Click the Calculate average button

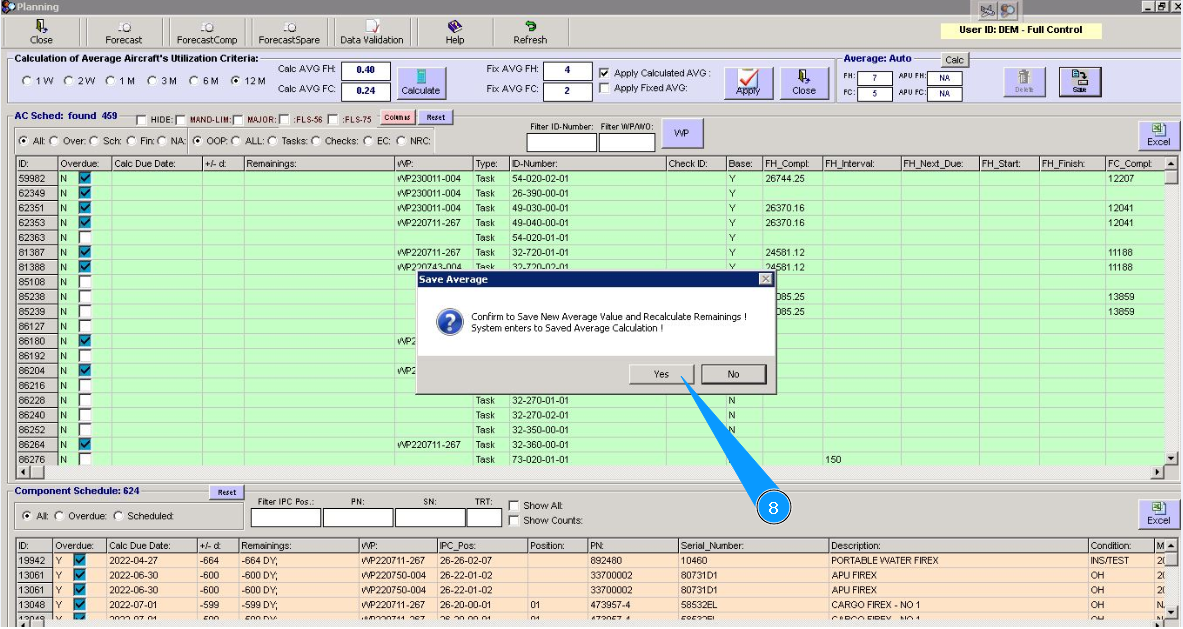(x=421, y=82)
